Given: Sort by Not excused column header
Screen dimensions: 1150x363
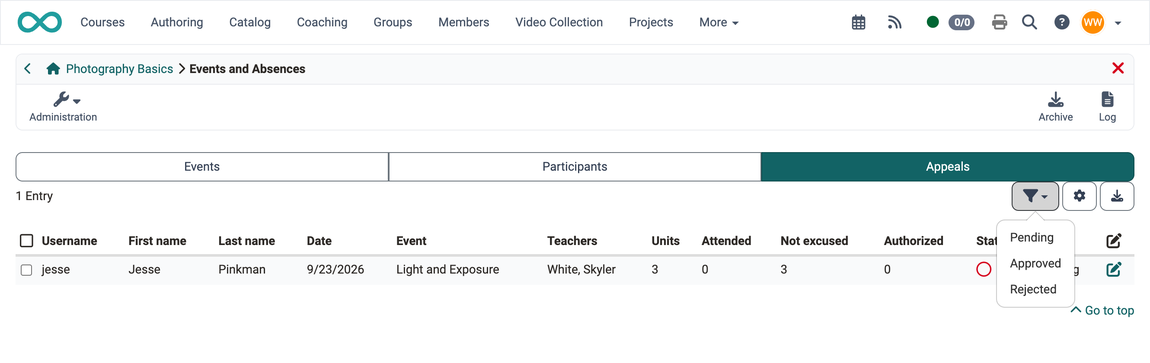Looking at the screenshot, I should (x=814, y=241).
